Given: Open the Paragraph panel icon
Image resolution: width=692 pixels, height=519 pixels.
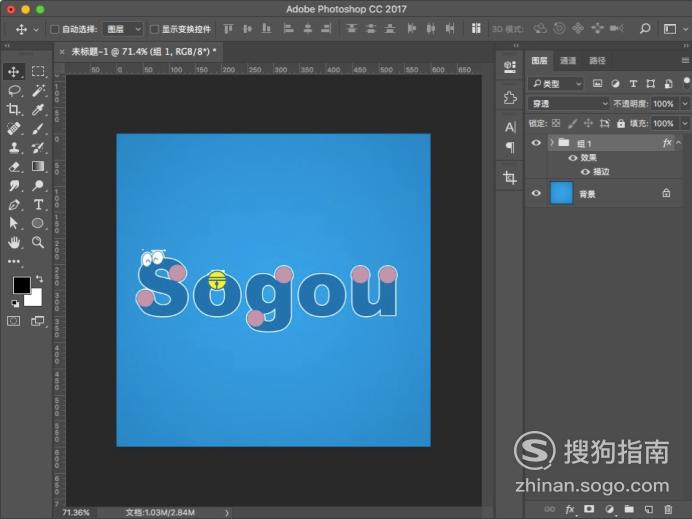Looking at the screenshot, I should pos(510,147).
